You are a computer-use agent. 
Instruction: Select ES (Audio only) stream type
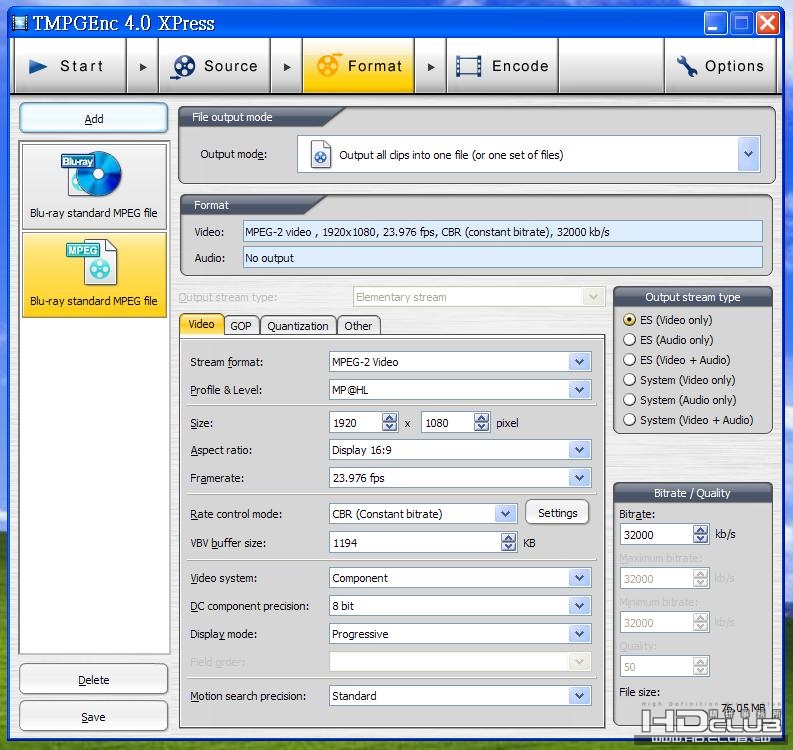click(630, 340)
